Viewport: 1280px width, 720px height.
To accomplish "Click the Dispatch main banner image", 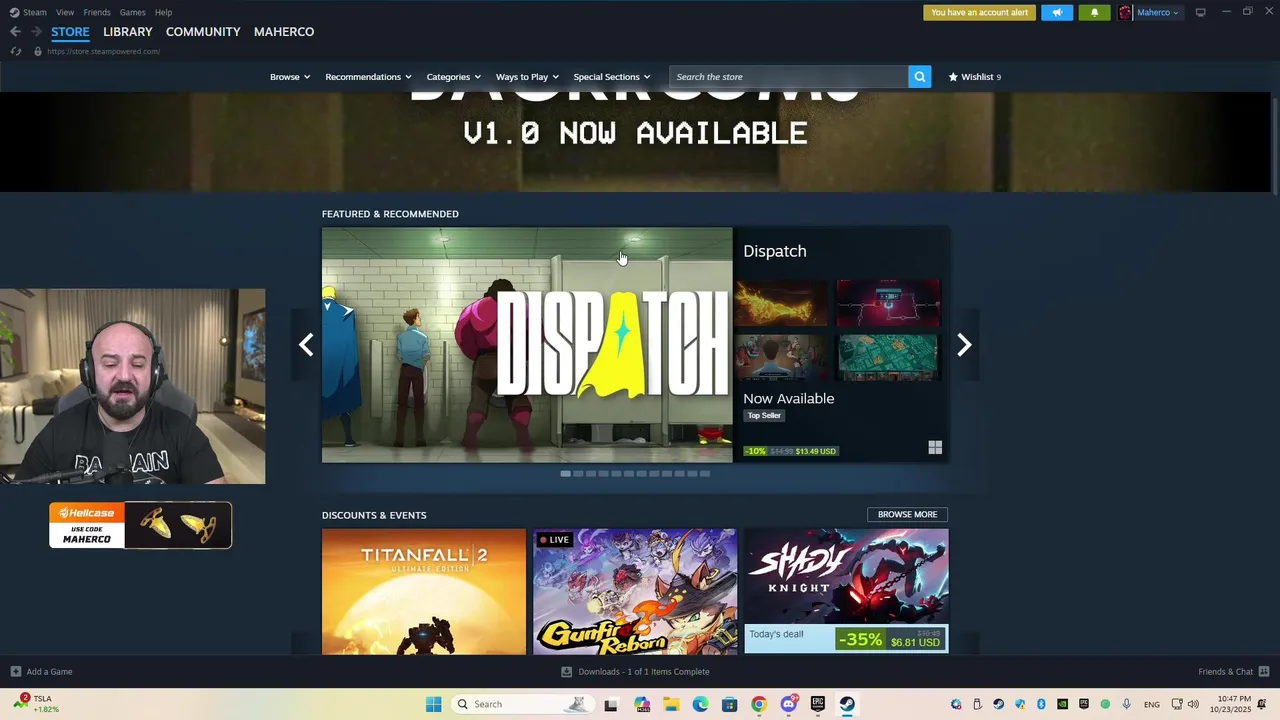I will [x=527, y=345].
